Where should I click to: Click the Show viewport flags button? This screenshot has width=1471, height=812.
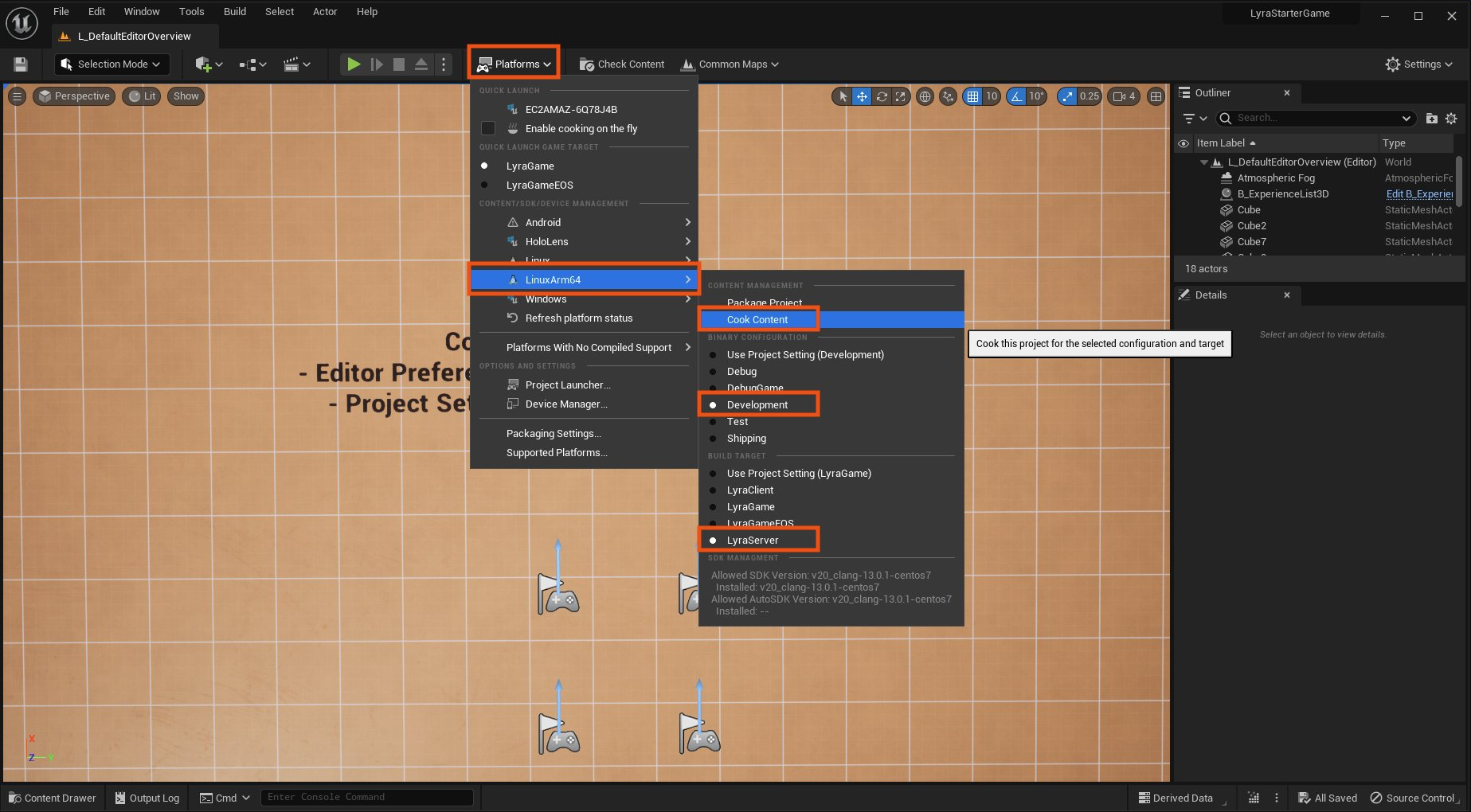point(186,96)
